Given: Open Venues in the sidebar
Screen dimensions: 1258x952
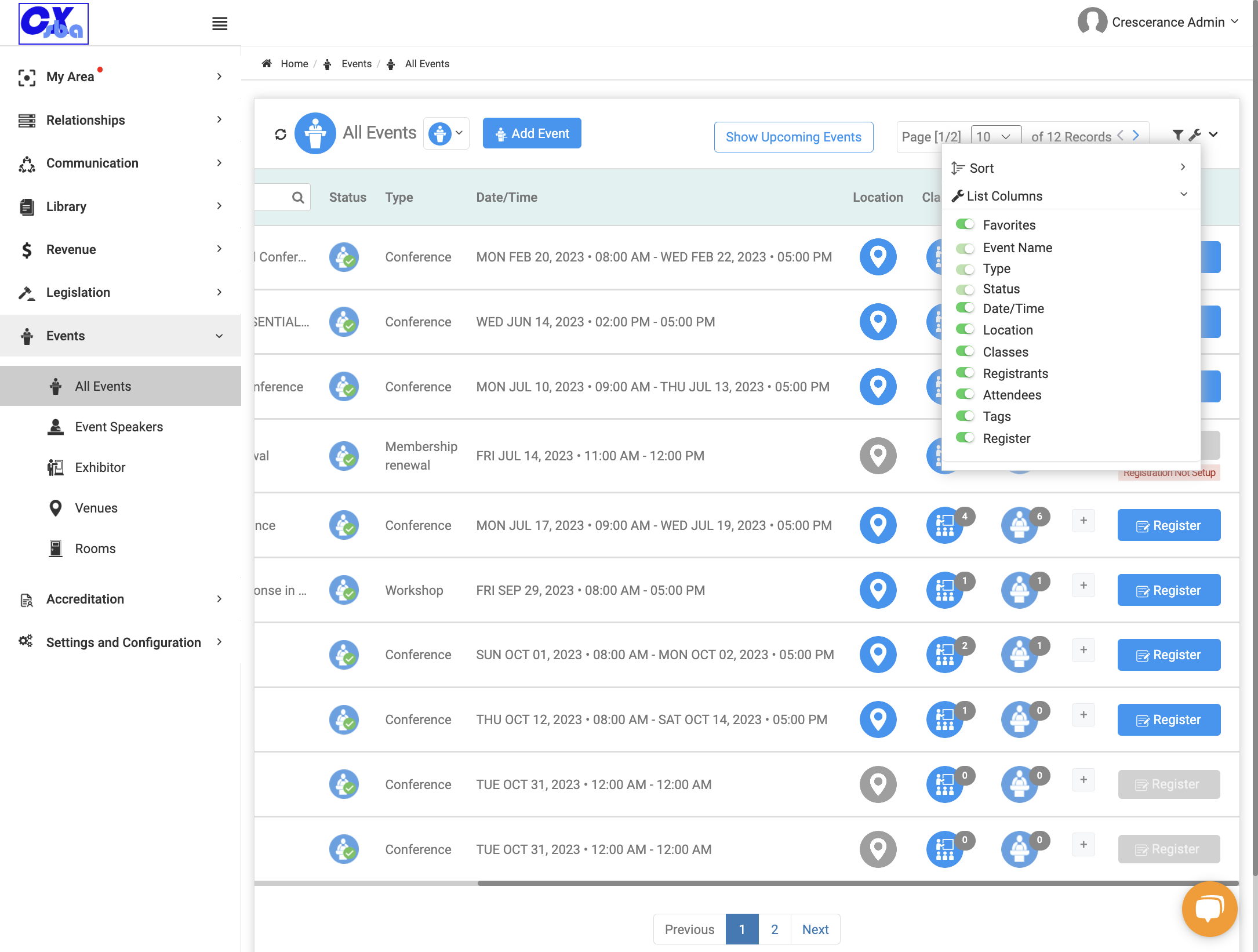Looking at the screenshot, I should pyautogui.click(x=96, y=508).
